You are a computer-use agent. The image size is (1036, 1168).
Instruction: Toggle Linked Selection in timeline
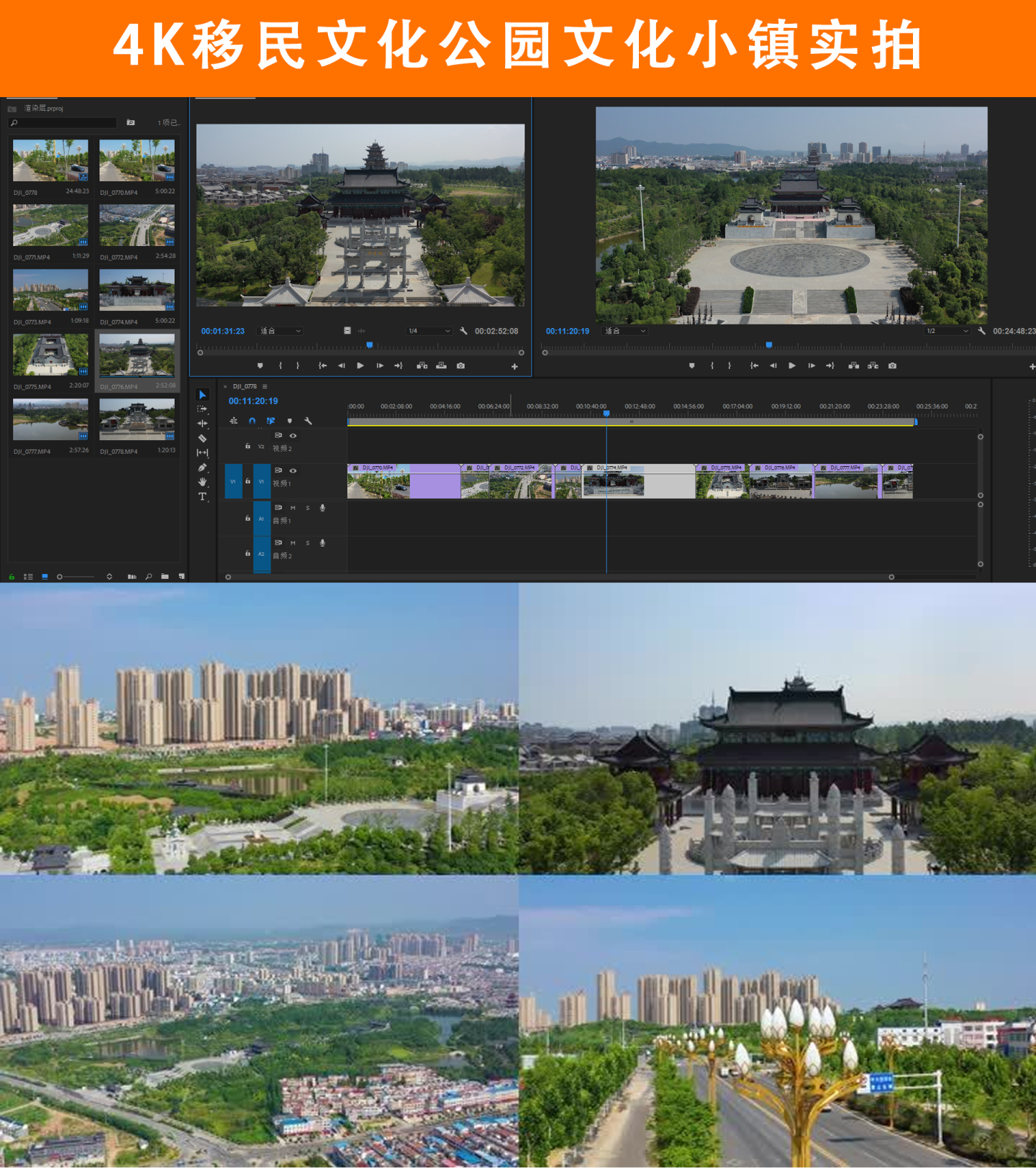(x=271, y=421)
